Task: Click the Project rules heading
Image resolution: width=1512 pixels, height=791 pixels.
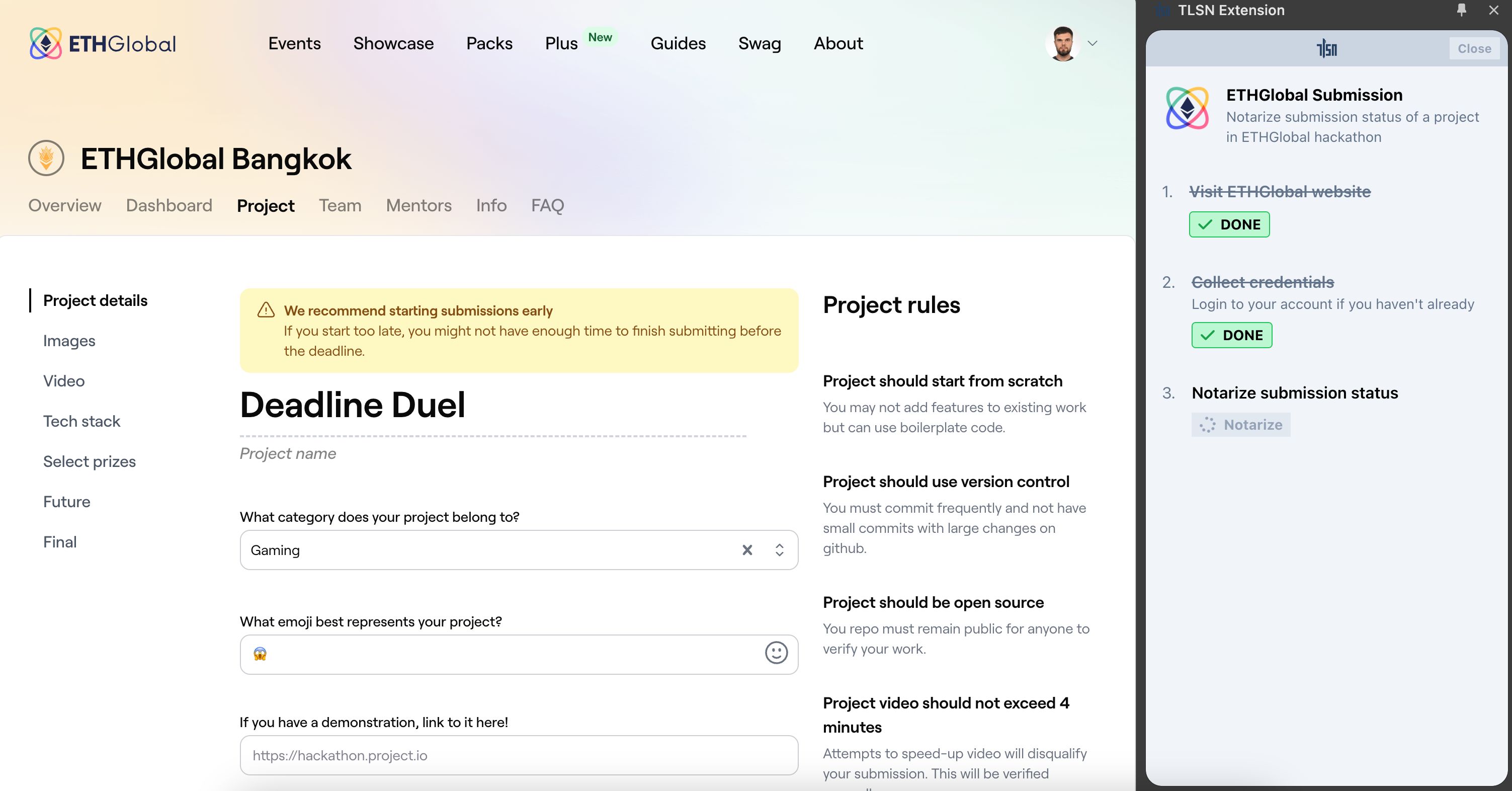Action: (x=891, y=305)
